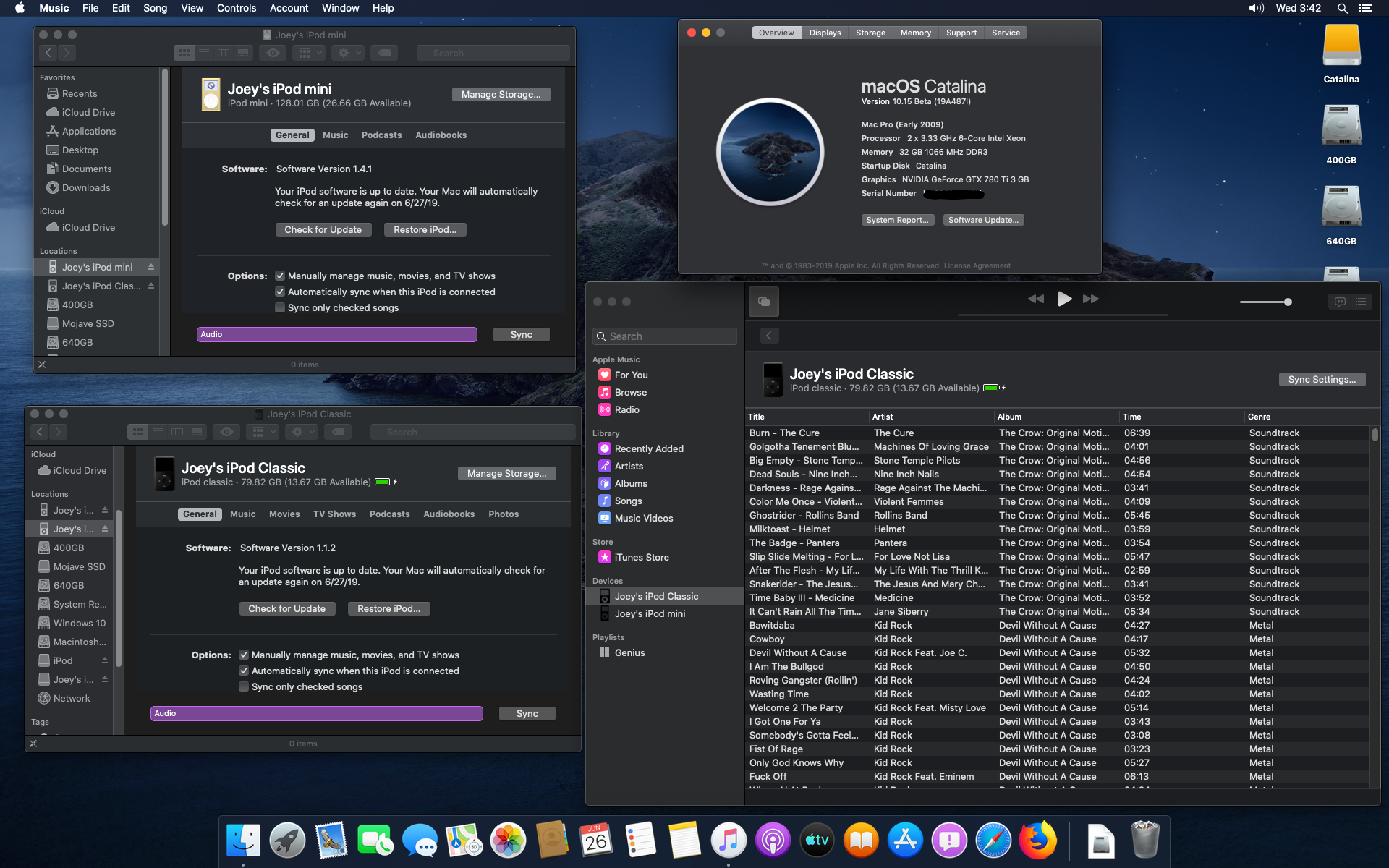Viewport: 1389px width, 868px height.
Task: Uncheck Manually manage music in iPod mini window
Action: [280, 276]
